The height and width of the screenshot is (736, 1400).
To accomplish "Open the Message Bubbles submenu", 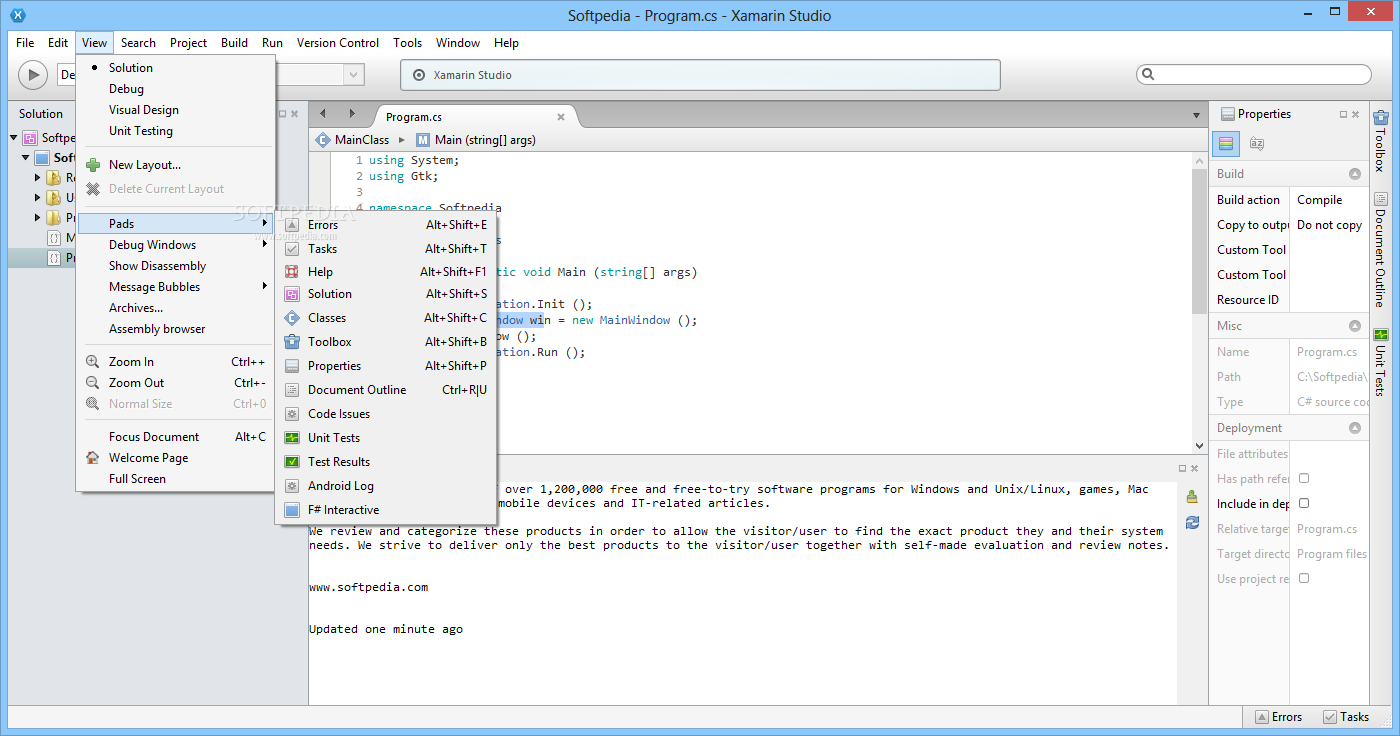I will pos(176,287).
